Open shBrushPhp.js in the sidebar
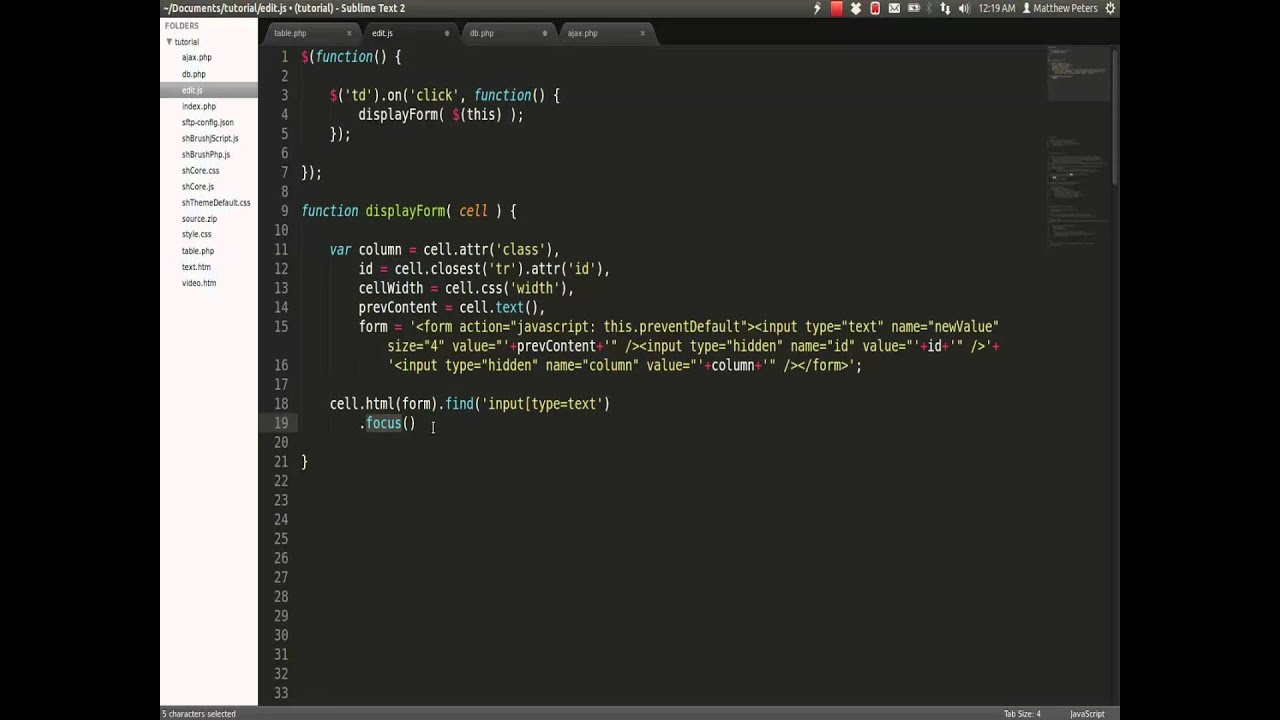1280x720 pixels. pyautogui.click(x=205, y=154)
